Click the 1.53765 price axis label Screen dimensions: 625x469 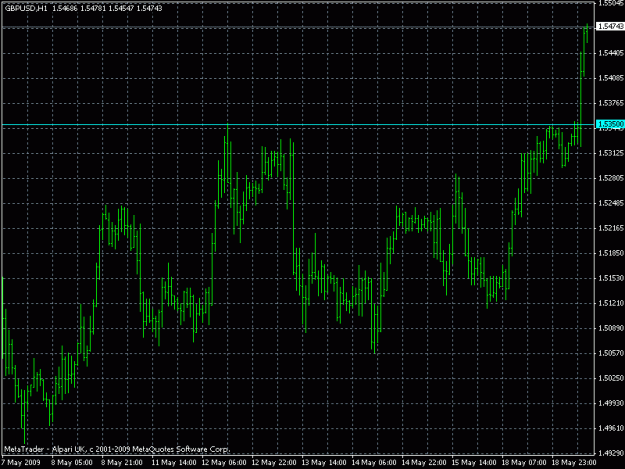[x=611, y=103]
